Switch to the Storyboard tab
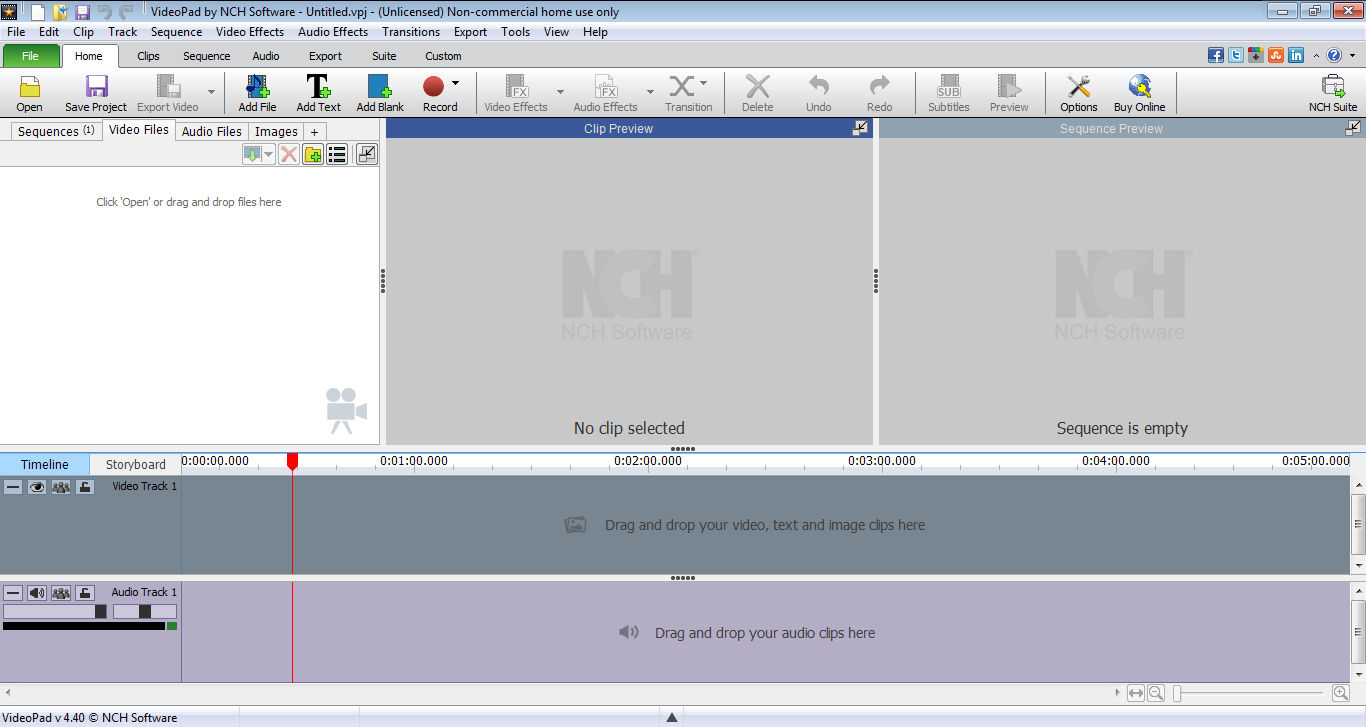This screenshot has height=727, width=1366. (134, 463)
